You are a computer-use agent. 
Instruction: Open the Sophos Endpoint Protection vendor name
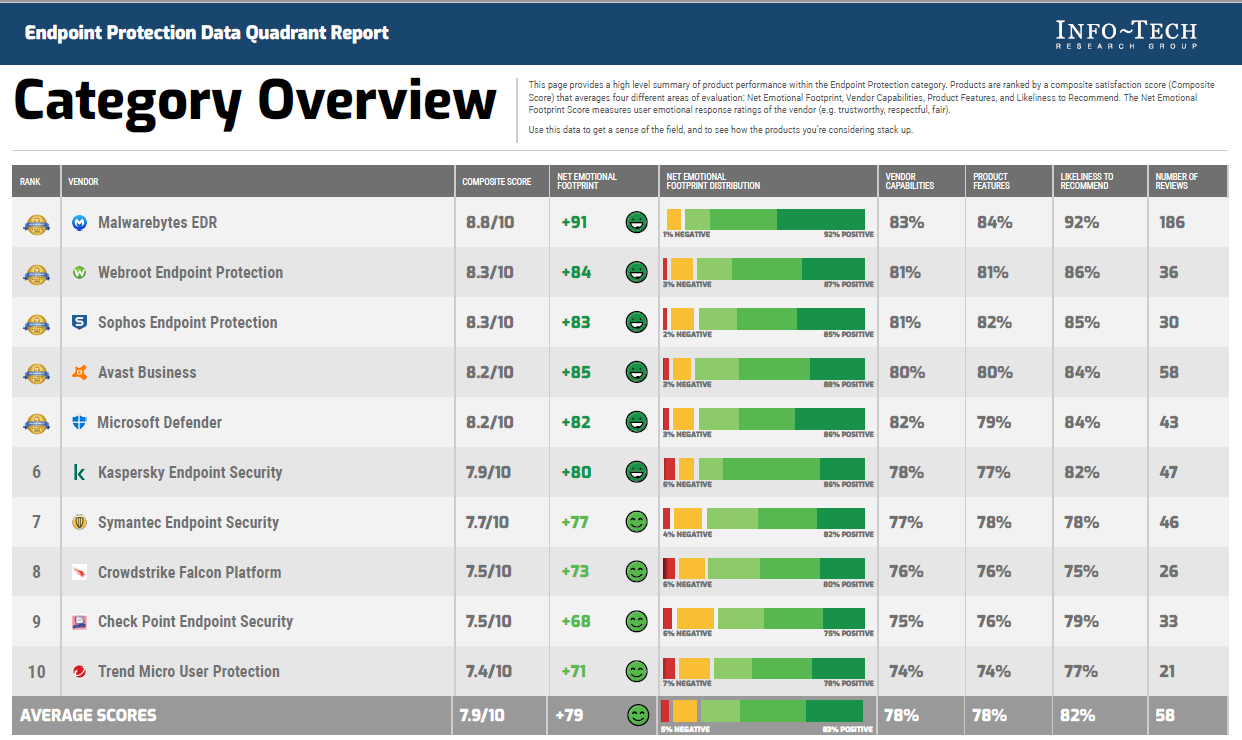point(187,322)
